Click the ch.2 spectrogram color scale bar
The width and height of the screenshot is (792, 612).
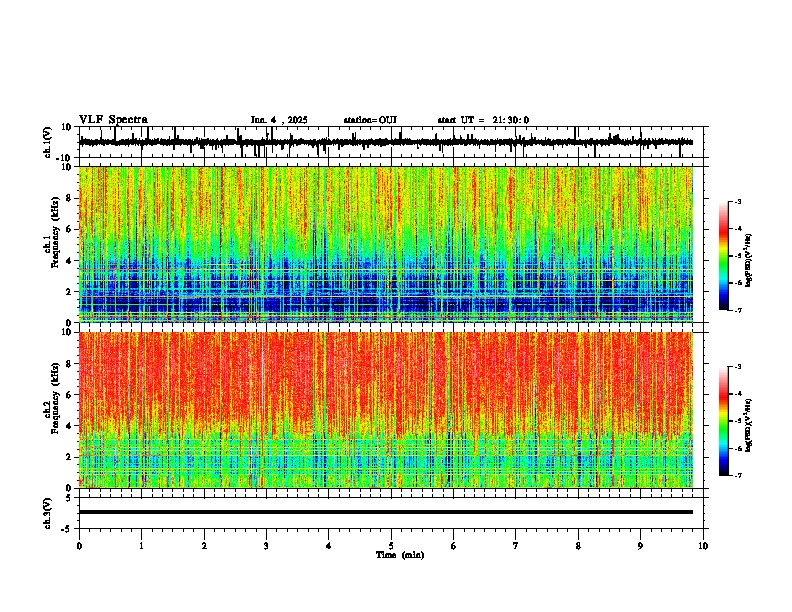[723, 421]
